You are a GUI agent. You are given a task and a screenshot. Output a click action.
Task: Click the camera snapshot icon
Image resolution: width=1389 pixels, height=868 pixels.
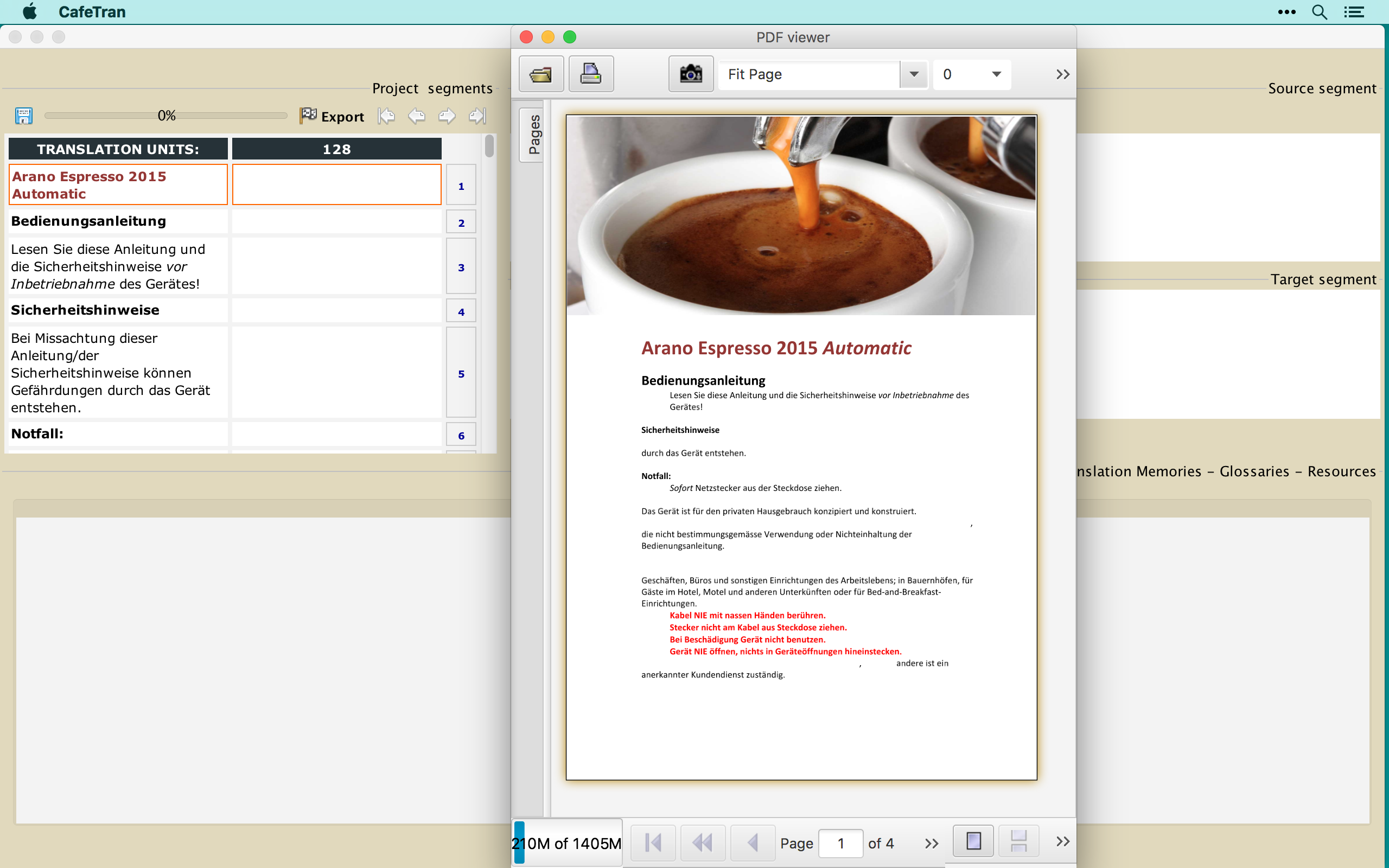tap(691, 74)
